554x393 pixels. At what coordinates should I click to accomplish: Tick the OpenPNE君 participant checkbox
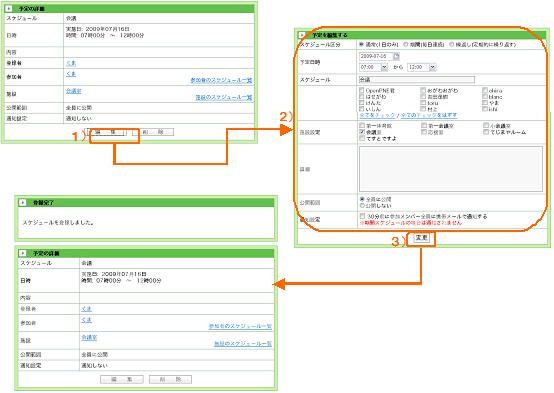(361, 90)
